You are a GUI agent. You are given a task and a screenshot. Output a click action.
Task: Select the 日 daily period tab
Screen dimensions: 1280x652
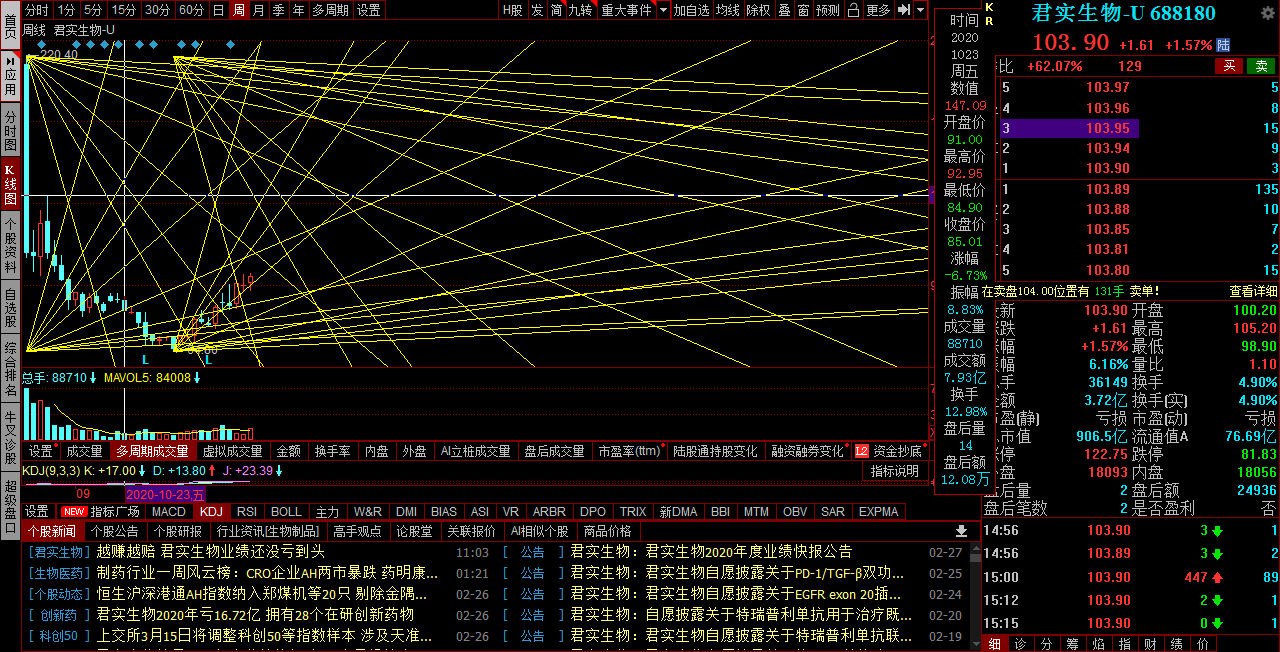[218, 10]
